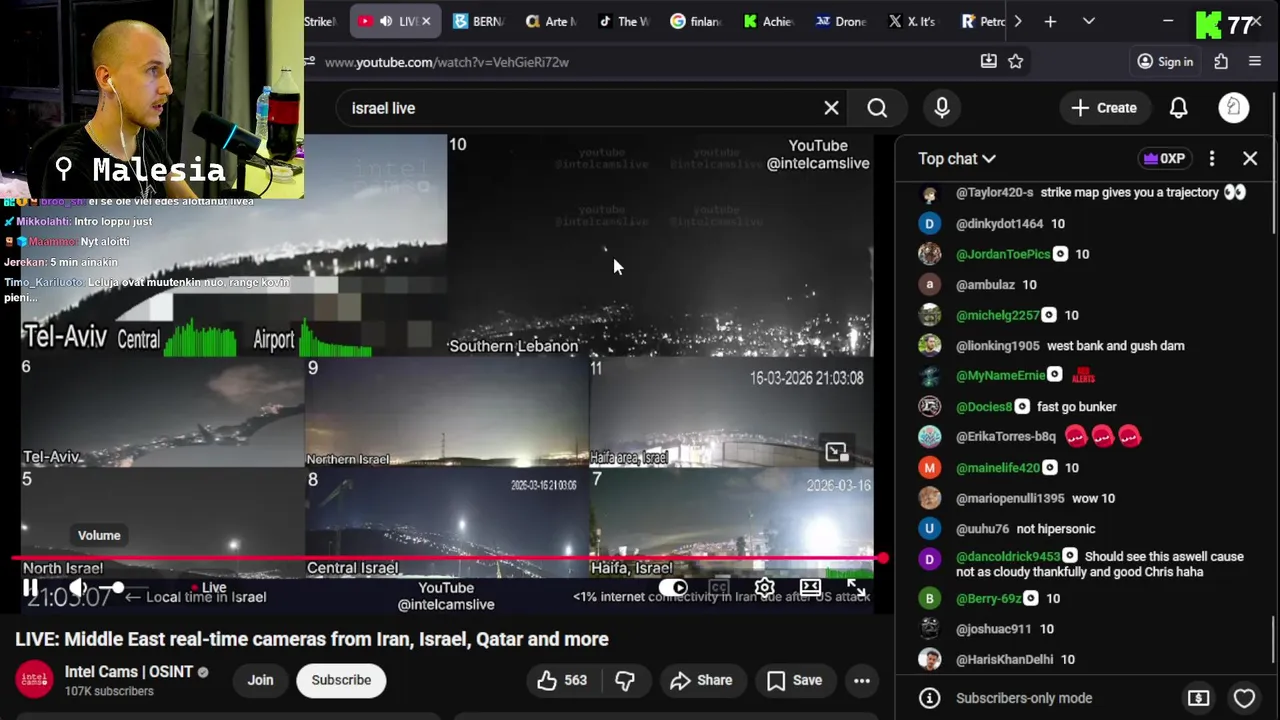Open a new browser tab
This screenshot has width=1280, height=720.
(1050, 21)
